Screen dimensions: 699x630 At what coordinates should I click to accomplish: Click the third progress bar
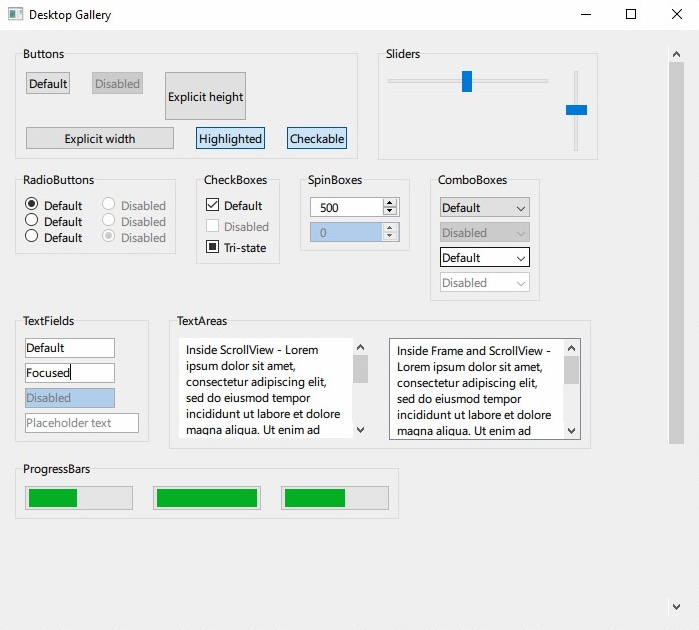[335, 498]
